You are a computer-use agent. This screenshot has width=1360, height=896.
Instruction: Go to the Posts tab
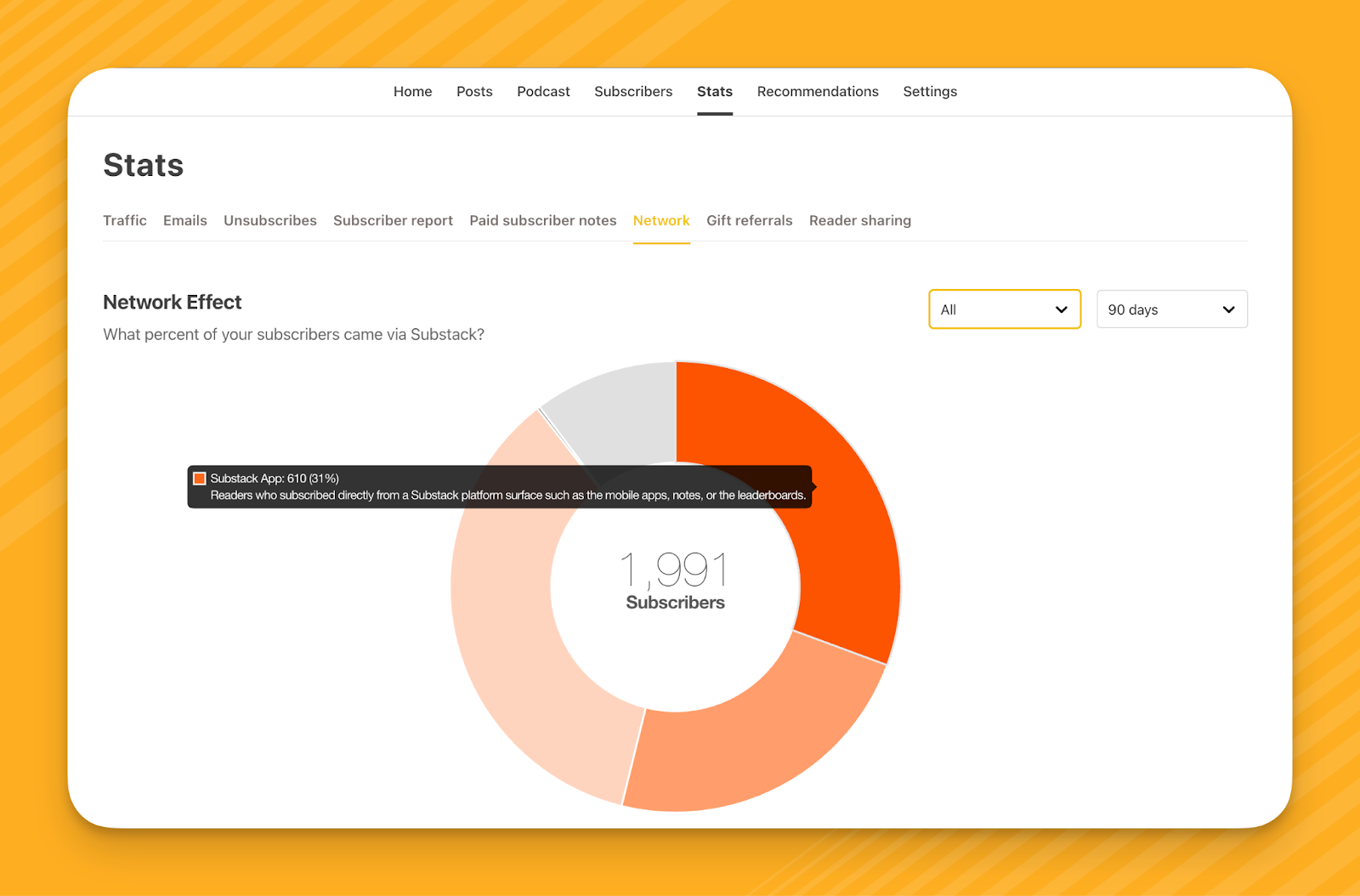coord(474,92)
